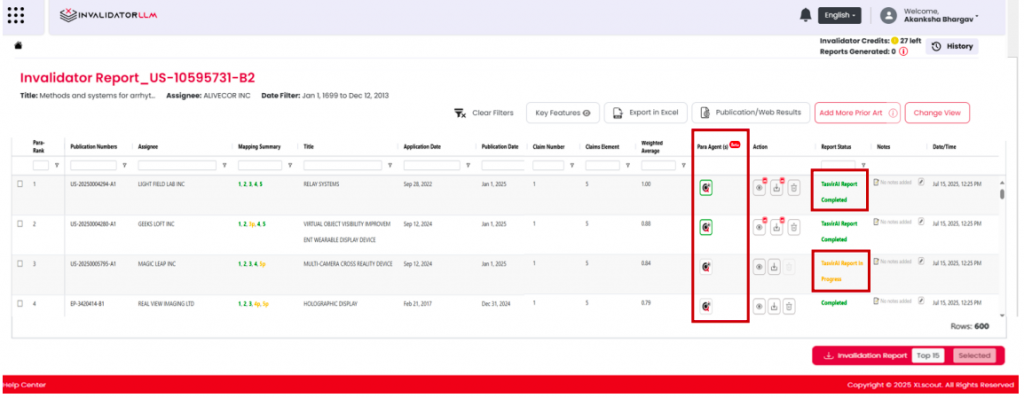The height and width of the screenshot is (398, 1024).
Task: Open Report Status column filter icon
Action: click(x=864, y=165)
